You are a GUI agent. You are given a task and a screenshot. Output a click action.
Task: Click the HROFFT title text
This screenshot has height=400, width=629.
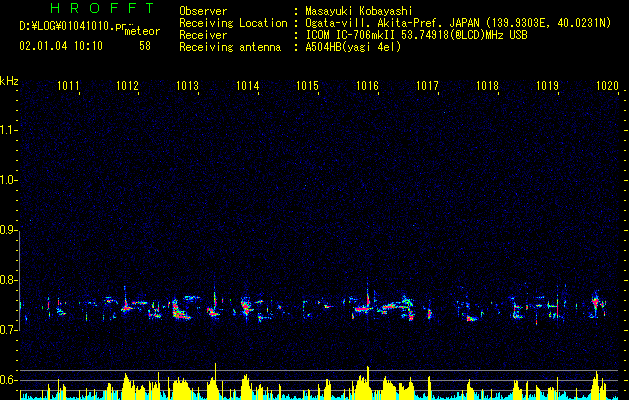coord(103,8)
